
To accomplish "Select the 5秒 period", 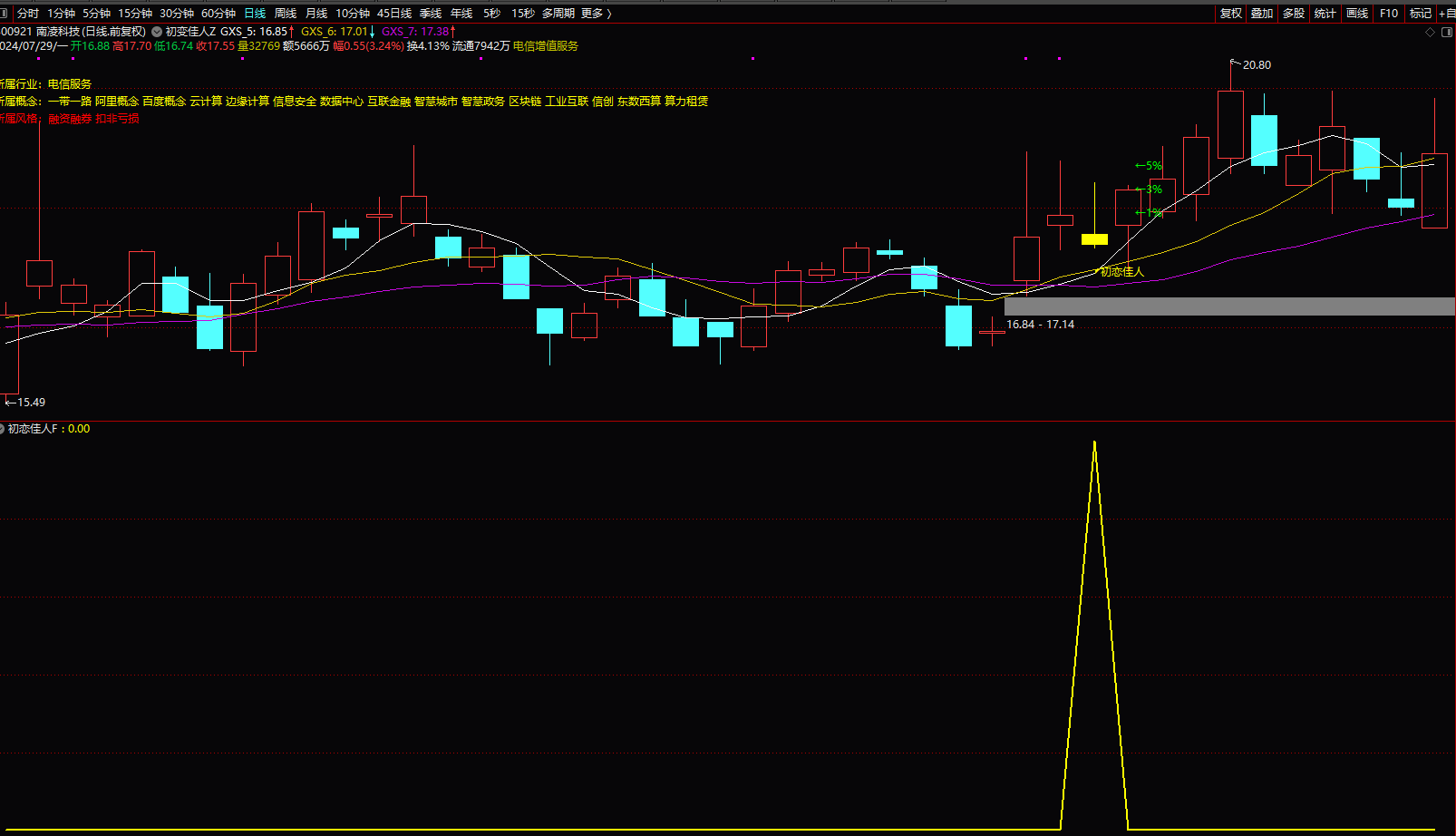I will coord(491,14).
